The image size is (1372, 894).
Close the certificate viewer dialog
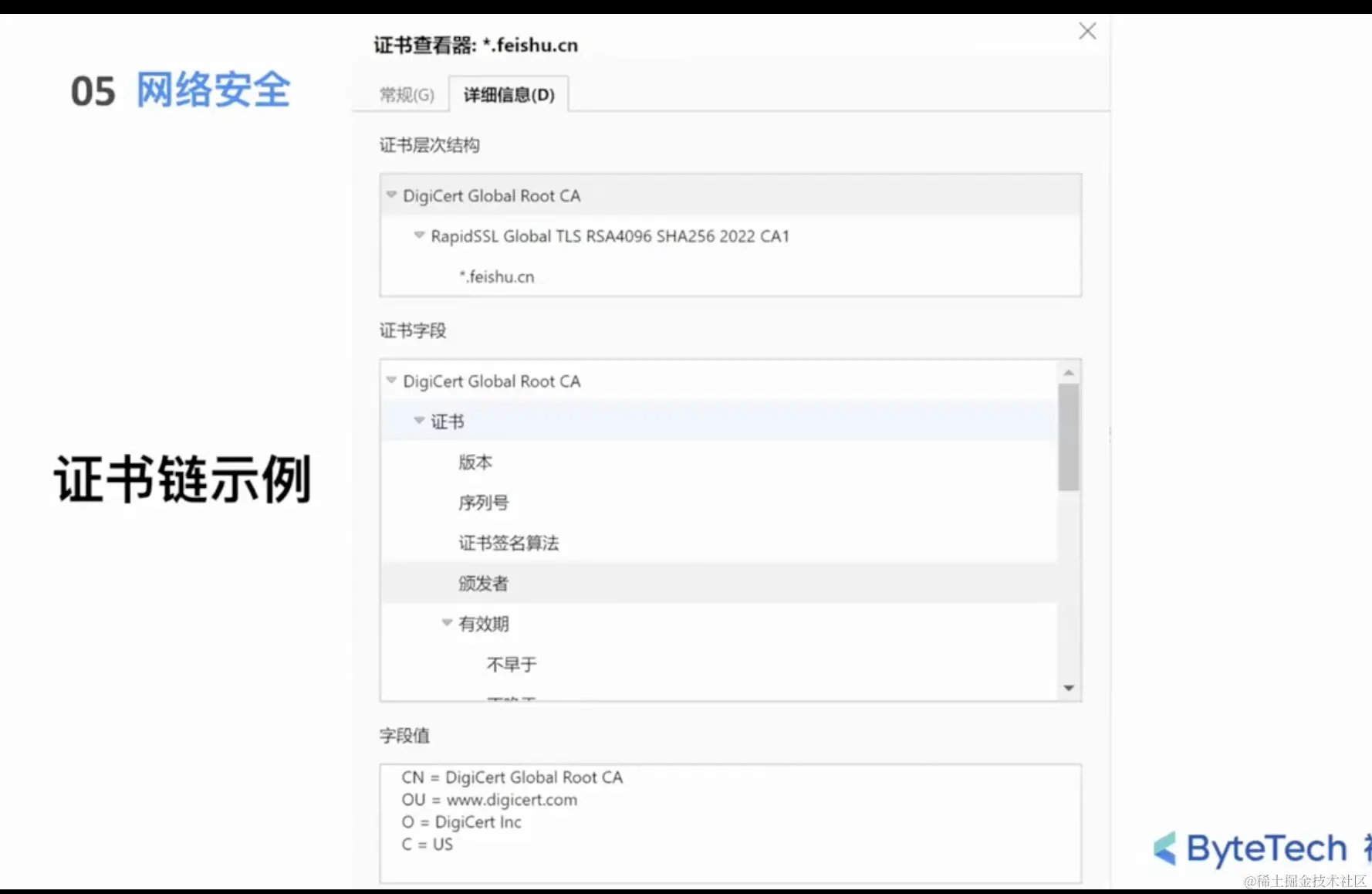tap(1087, 31)
